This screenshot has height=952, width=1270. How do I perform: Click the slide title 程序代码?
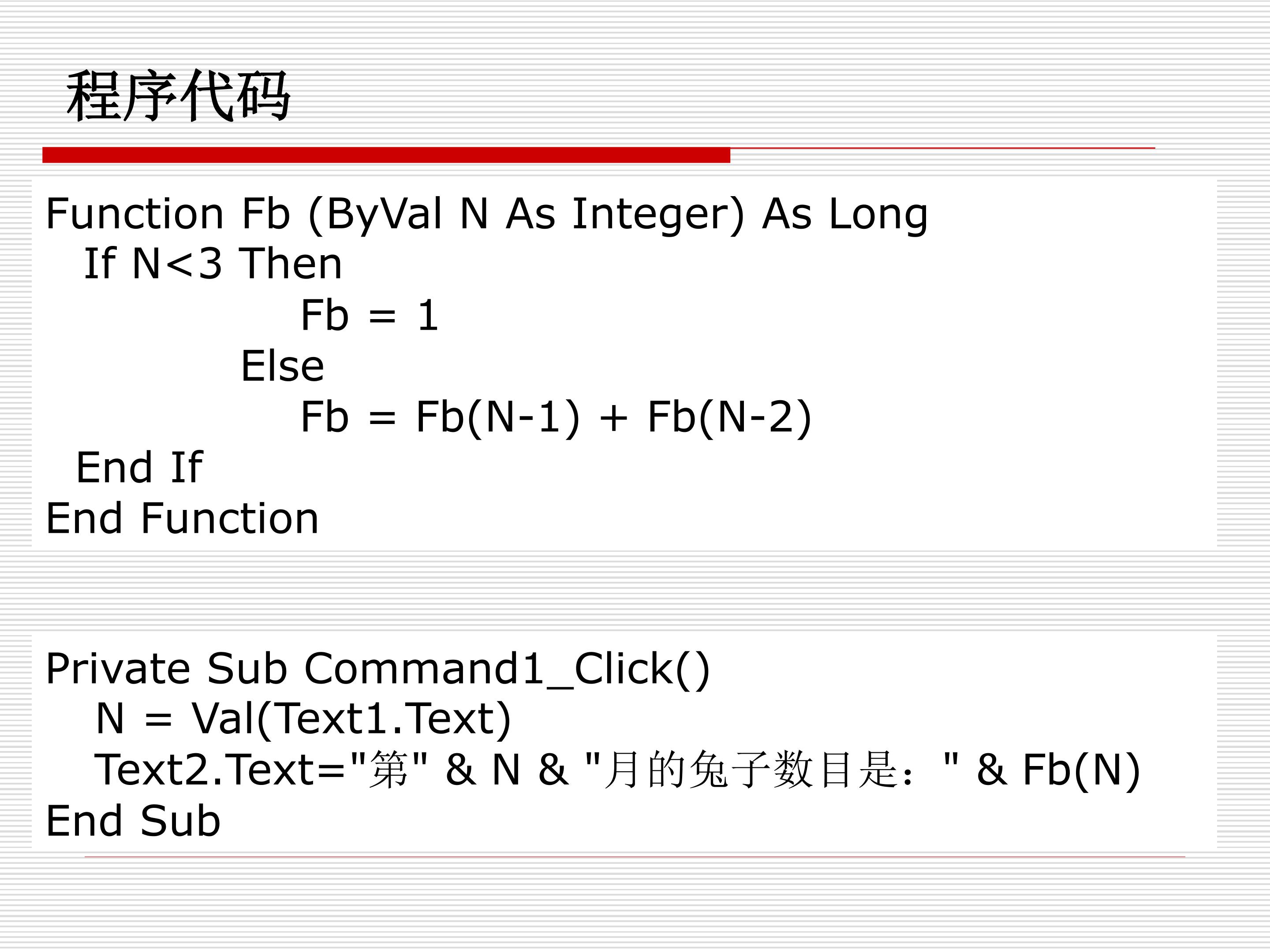179,95
